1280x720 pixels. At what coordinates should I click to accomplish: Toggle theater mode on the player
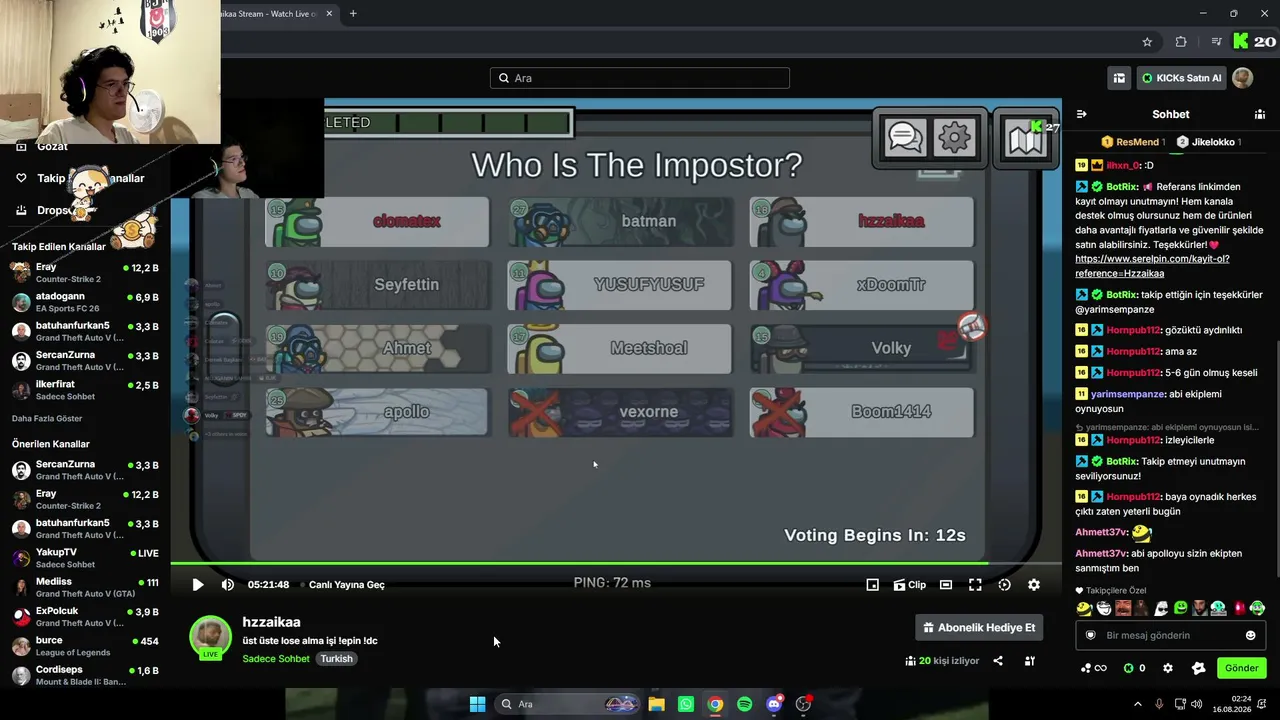tap(946, 585)
